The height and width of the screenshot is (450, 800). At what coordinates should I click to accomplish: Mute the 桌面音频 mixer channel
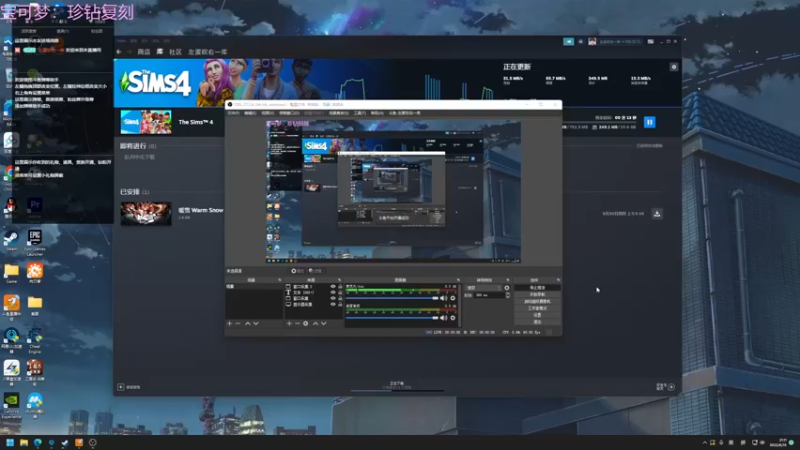pyautogui.click(x=444, y=318)
